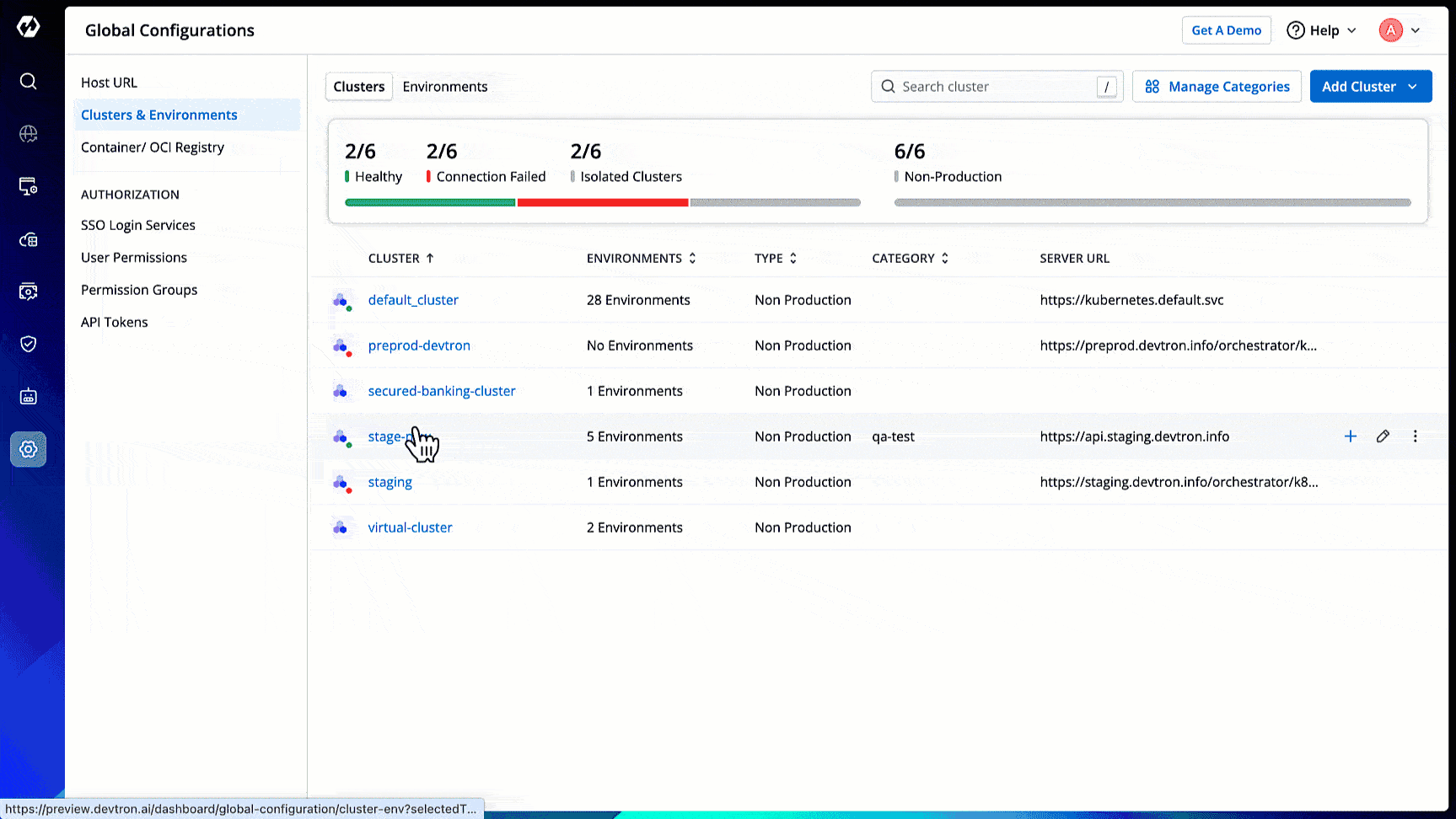Sort table by Environments column
Viewport: 1456px width, 819px height.
641,259
